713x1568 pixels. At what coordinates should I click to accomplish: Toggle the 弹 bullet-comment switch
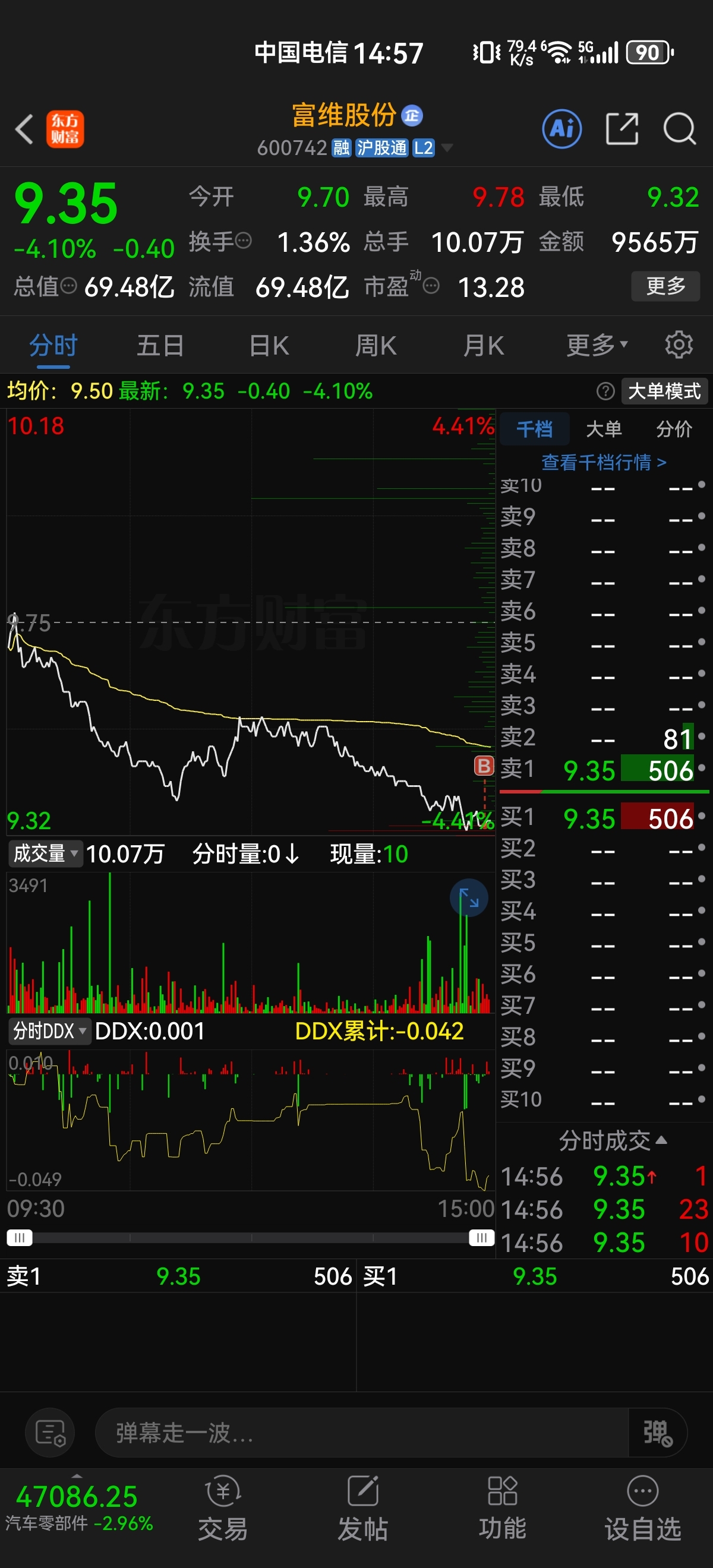coord(658,1432)
